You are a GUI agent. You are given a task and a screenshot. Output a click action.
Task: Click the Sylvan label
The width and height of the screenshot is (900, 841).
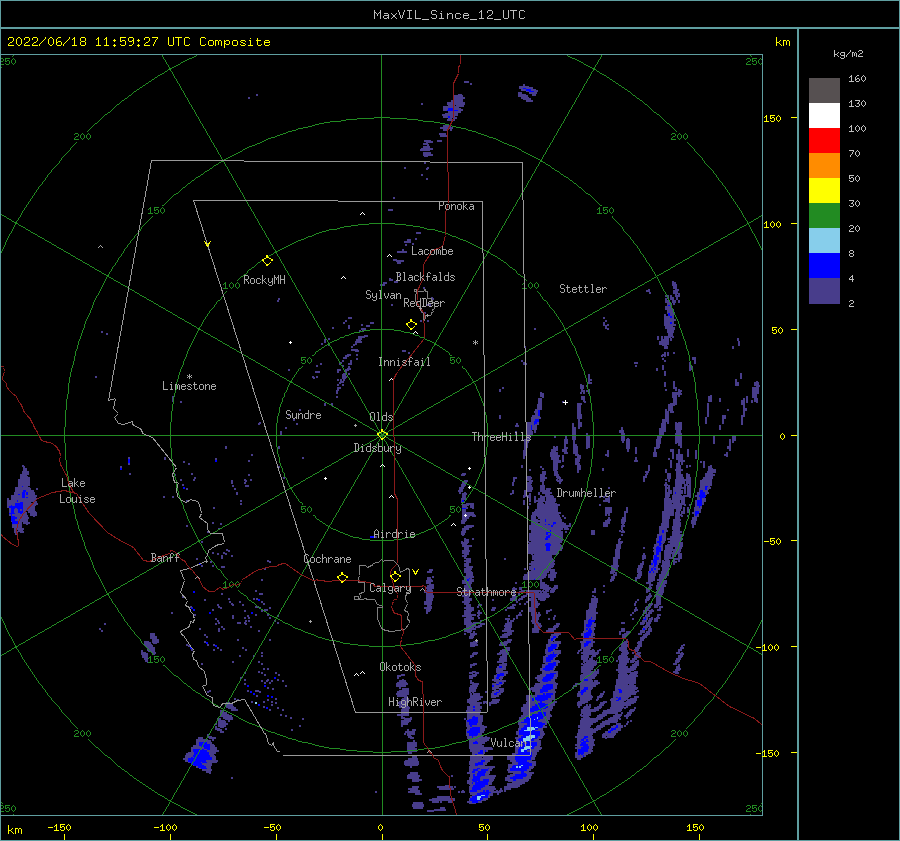pos(383,295)
